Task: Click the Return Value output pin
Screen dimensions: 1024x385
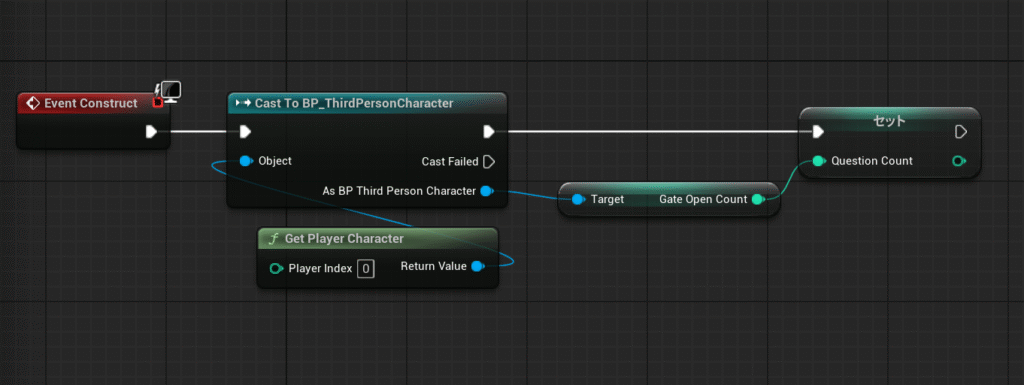Action: pos(477,266)
